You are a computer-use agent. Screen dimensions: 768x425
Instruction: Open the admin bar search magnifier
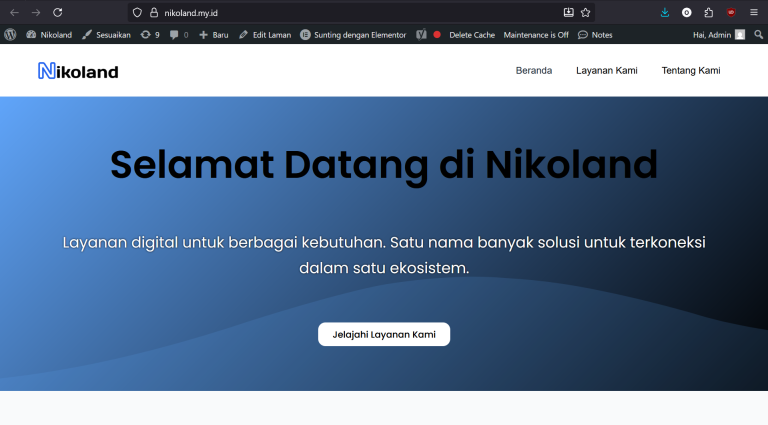point(759,35)
